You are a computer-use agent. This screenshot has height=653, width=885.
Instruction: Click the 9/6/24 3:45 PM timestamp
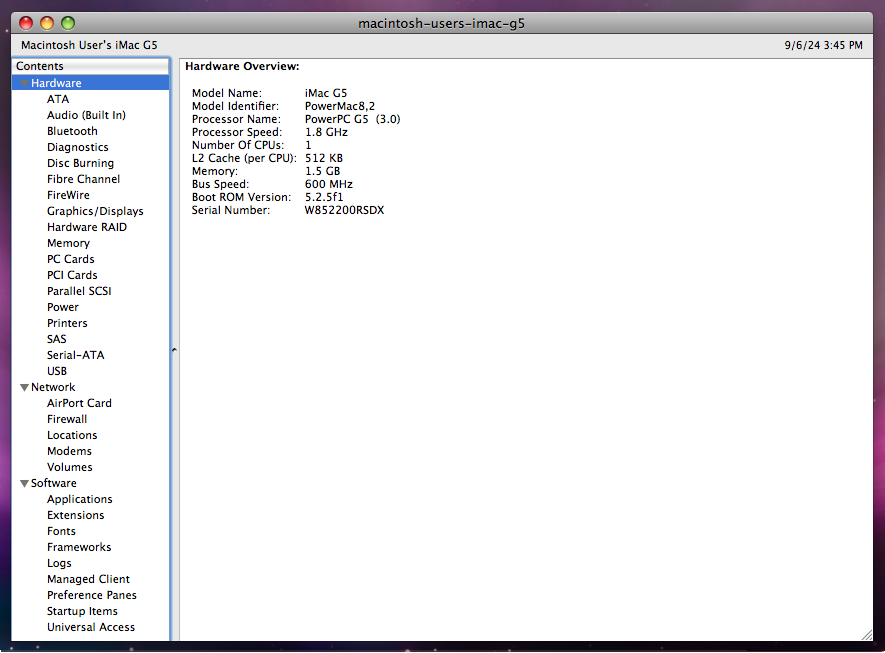pyautogui.click(x=823, y=45)
